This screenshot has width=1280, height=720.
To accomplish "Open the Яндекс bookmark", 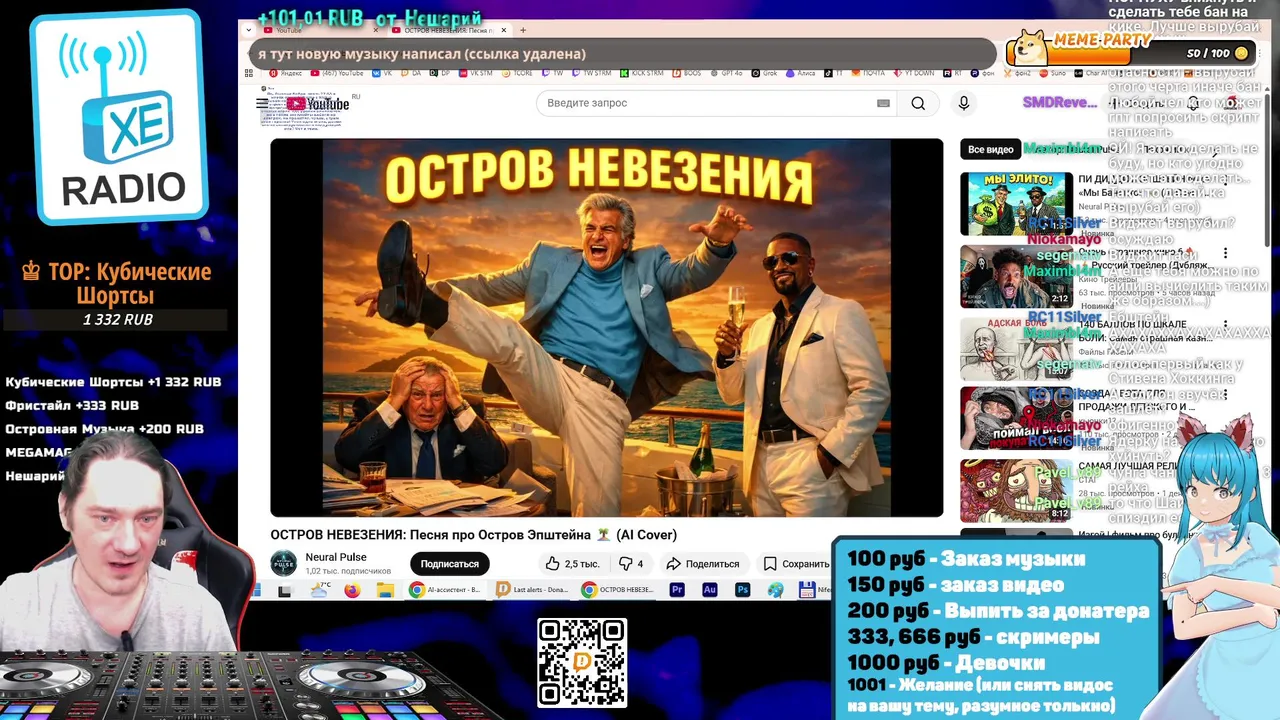I will (x=285, y=73).
